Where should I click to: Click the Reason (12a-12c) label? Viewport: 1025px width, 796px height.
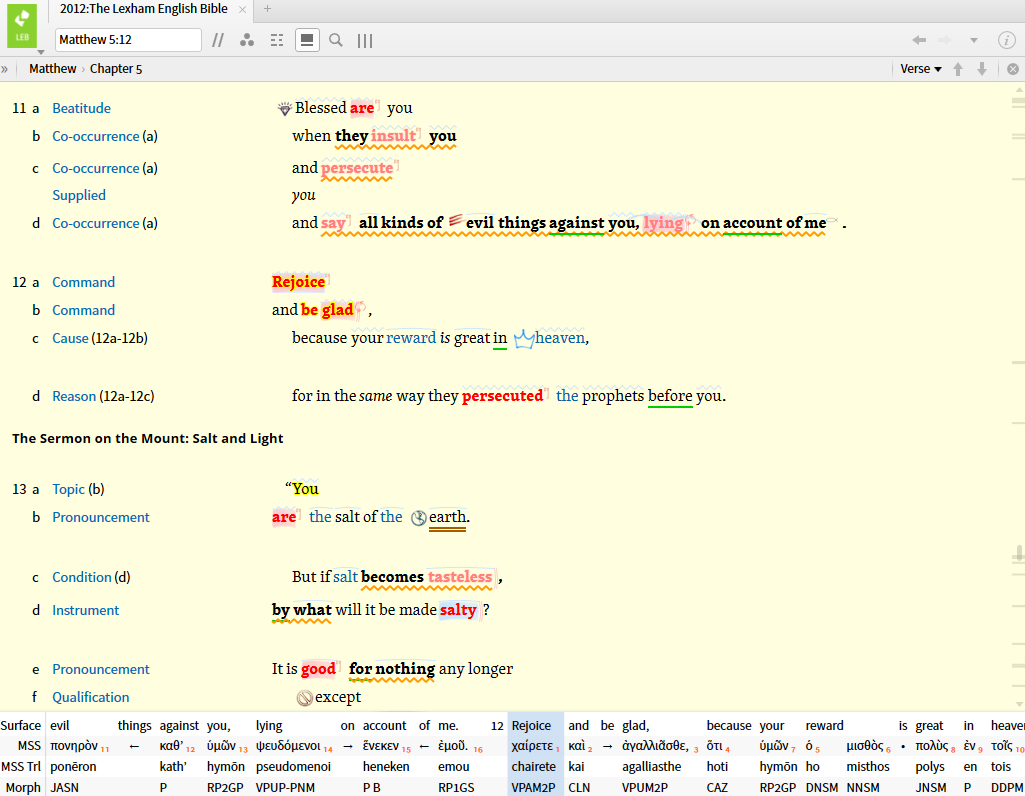(x=103, y=397)
